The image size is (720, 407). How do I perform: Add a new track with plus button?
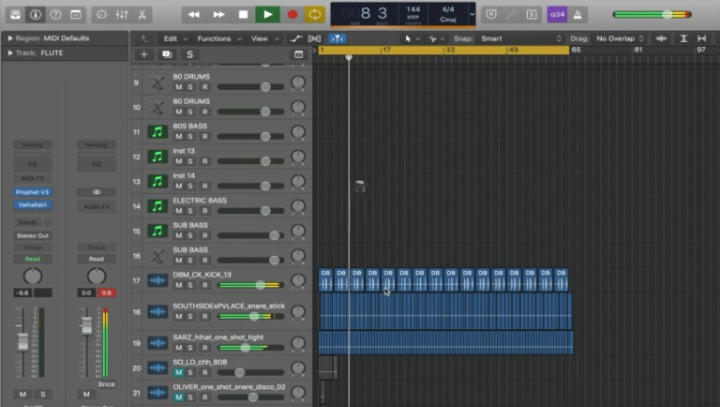144,55
